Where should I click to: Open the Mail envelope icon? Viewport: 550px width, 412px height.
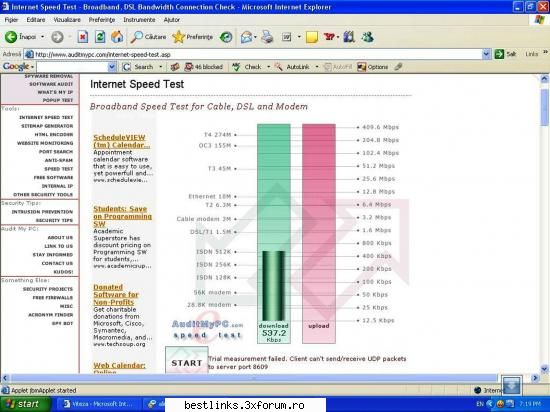(x=247, y=37)
